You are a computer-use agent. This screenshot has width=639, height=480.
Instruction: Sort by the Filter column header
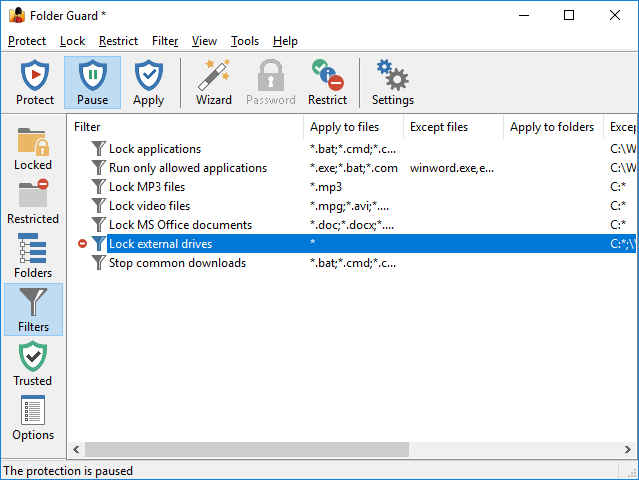point(186,127)
